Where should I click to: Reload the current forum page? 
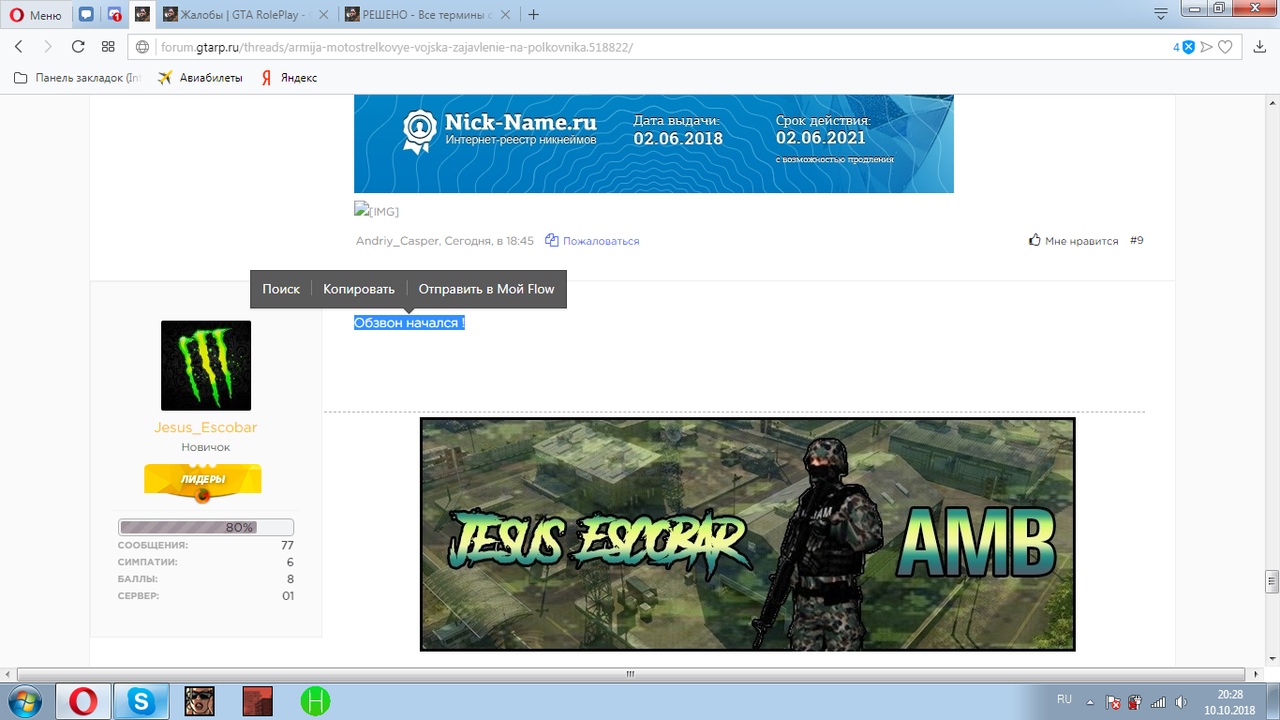78,47
